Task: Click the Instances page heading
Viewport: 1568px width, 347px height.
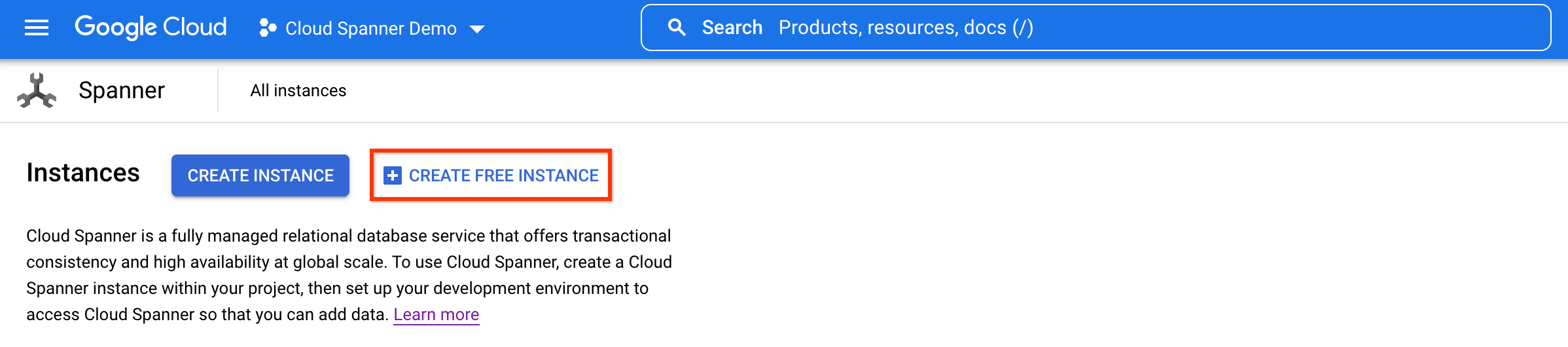Action: coord(83,173)
